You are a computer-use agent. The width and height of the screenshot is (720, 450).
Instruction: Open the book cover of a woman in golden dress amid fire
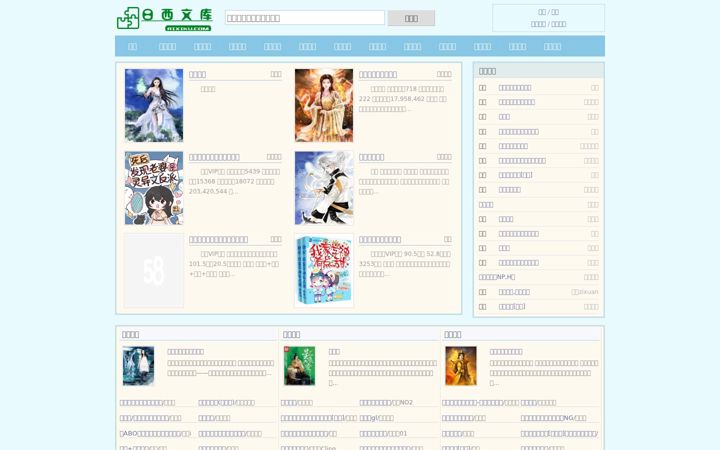(x=324, y=105)
